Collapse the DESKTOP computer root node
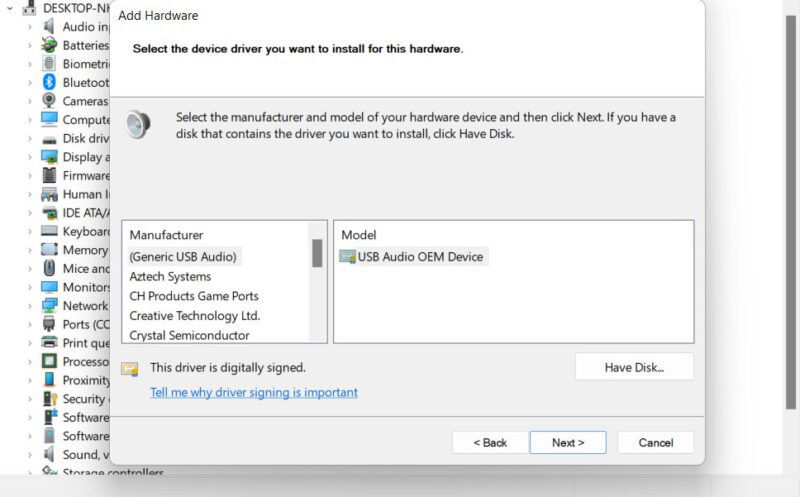 coord(9,8)
